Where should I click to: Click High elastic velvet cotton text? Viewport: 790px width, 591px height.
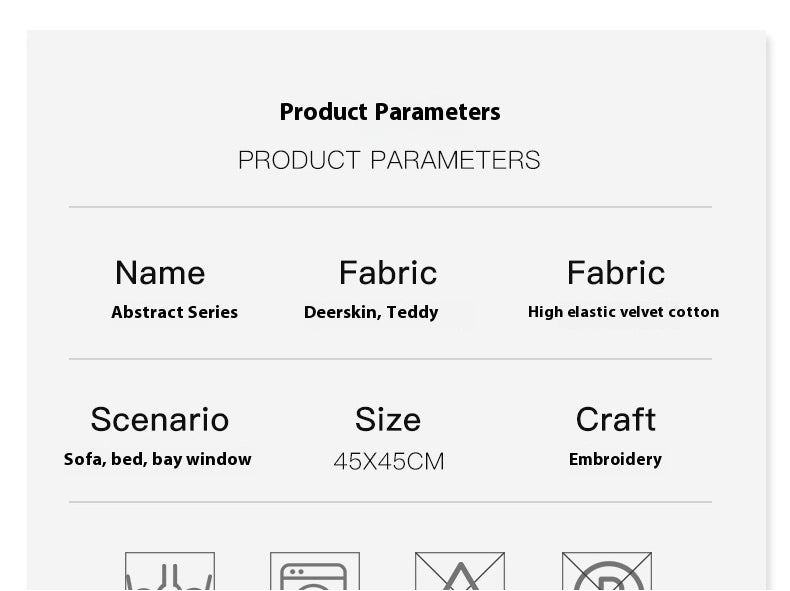click(623, 312)
